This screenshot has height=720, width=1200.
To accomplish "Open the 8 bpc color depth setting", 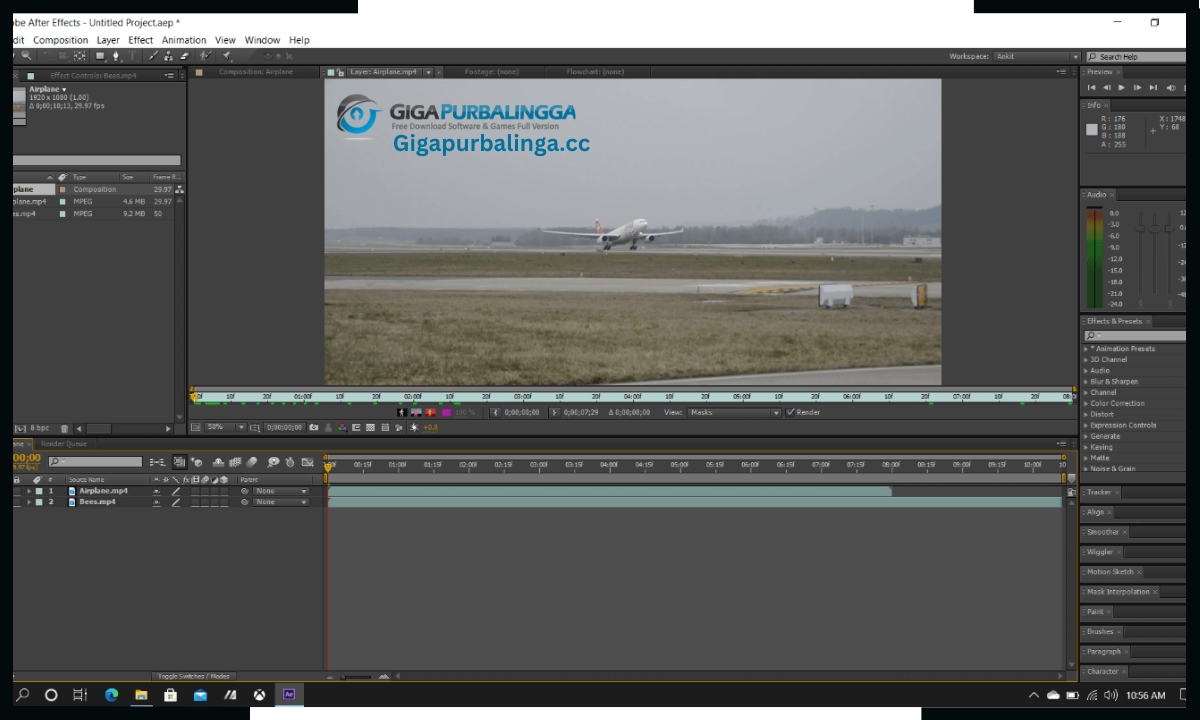I will click(x=38, y=429).
